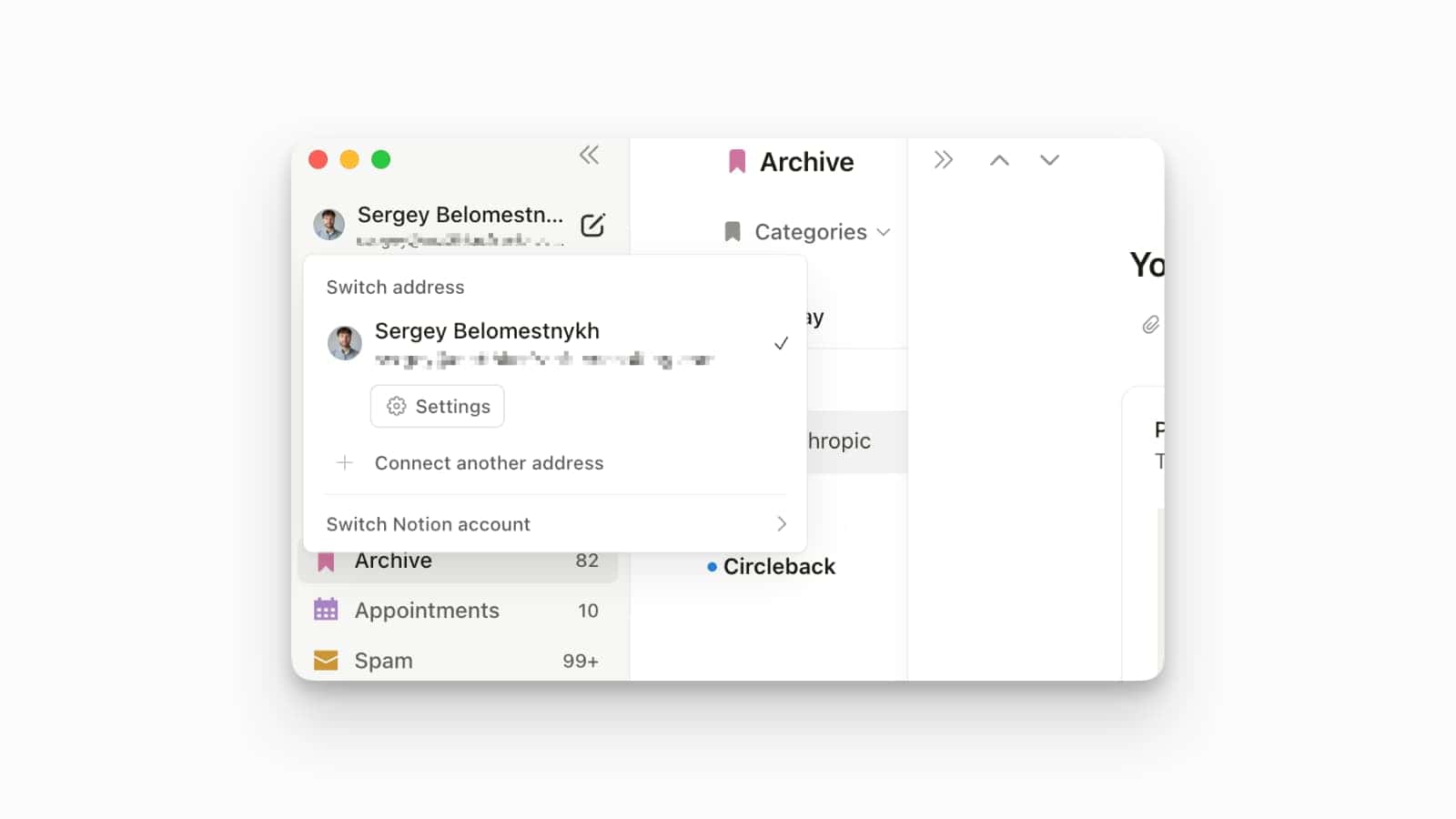Image resolution: width=1456 pixels, height=819 pixels.
Task: Expand the Switch Notion account option
Action: tap(781, 524)
